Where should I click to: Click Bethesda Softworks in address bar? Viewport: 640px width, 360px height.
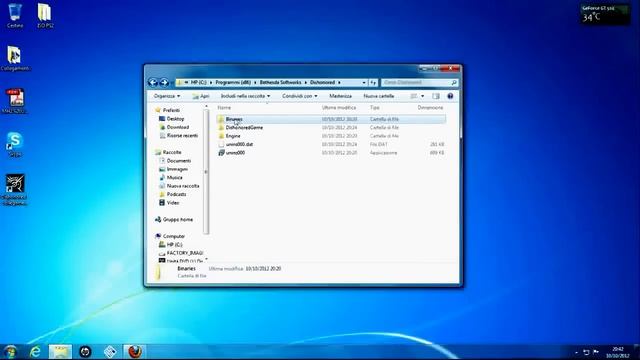(280, 82)
